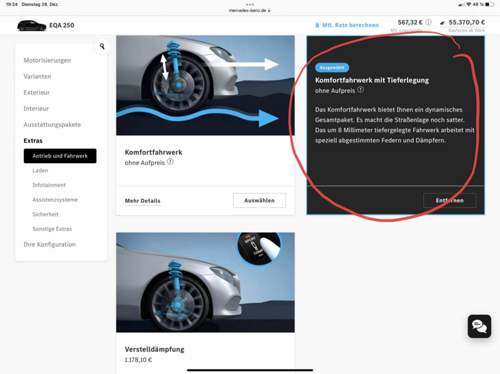
Task: Select Ausstattungspakete in sidebar
Action: click(x=52, y=124)
